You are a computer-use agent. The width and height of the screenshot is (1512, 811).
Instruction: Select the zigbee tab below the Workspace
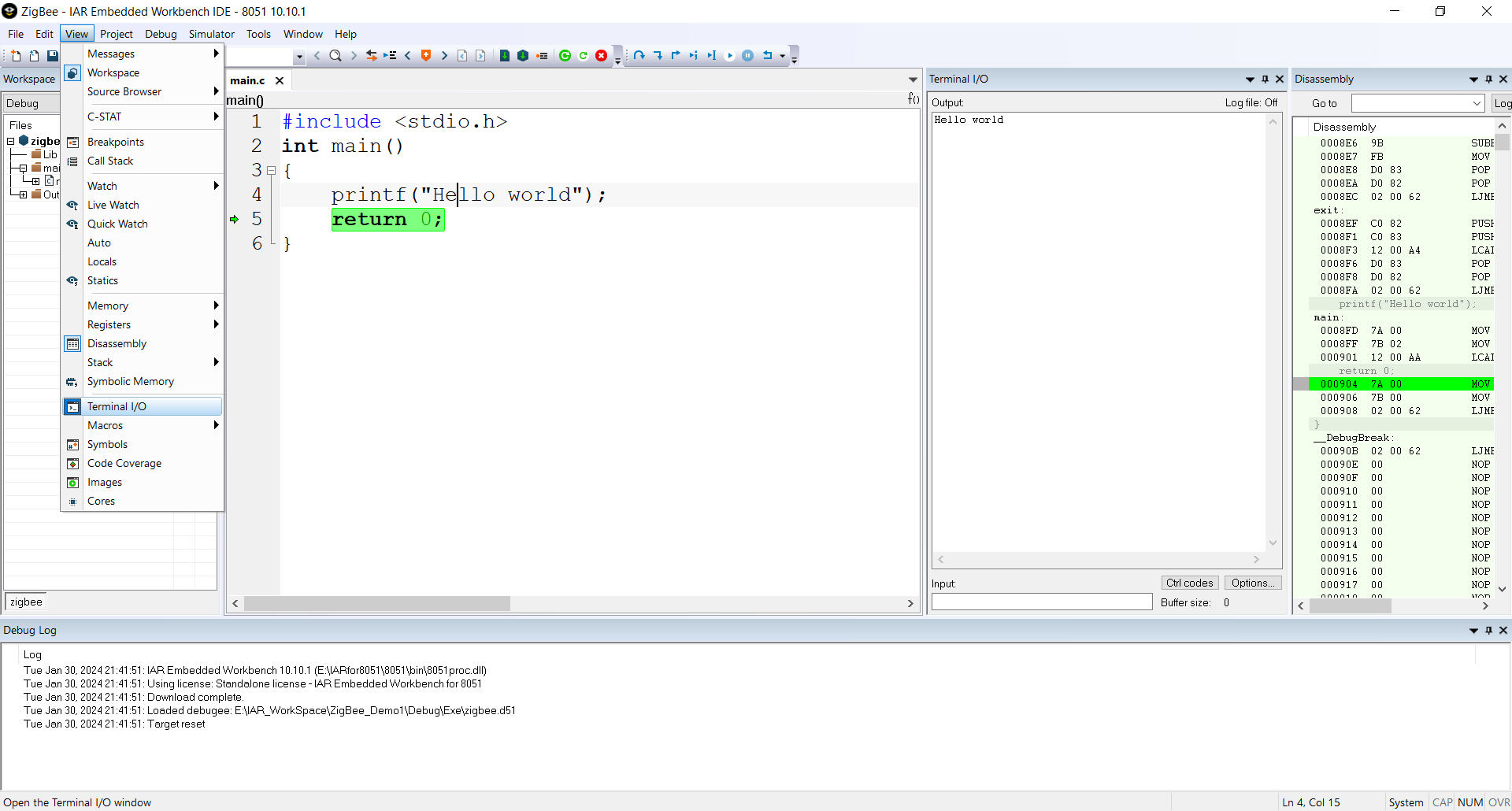pyautogui.click(x=26, y=602)
